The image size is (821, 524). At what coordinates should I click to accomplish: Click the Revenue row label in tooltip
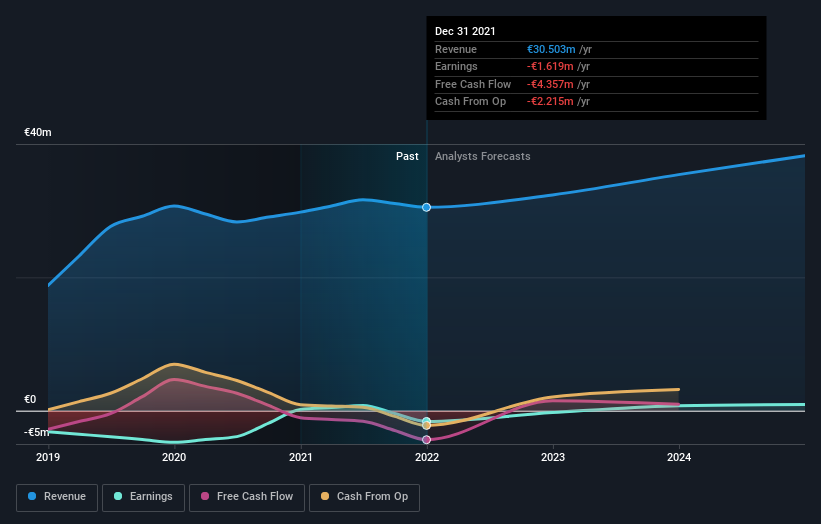coord(456,49)
